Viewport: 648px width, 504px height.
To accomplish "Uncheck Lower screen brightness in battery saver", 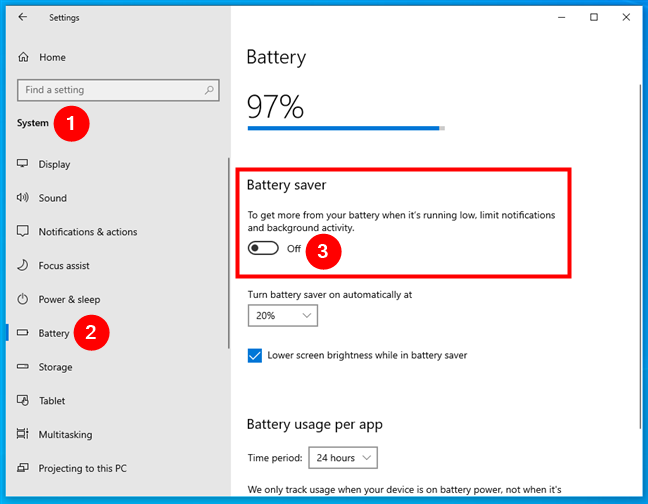I will coord(255,355).
